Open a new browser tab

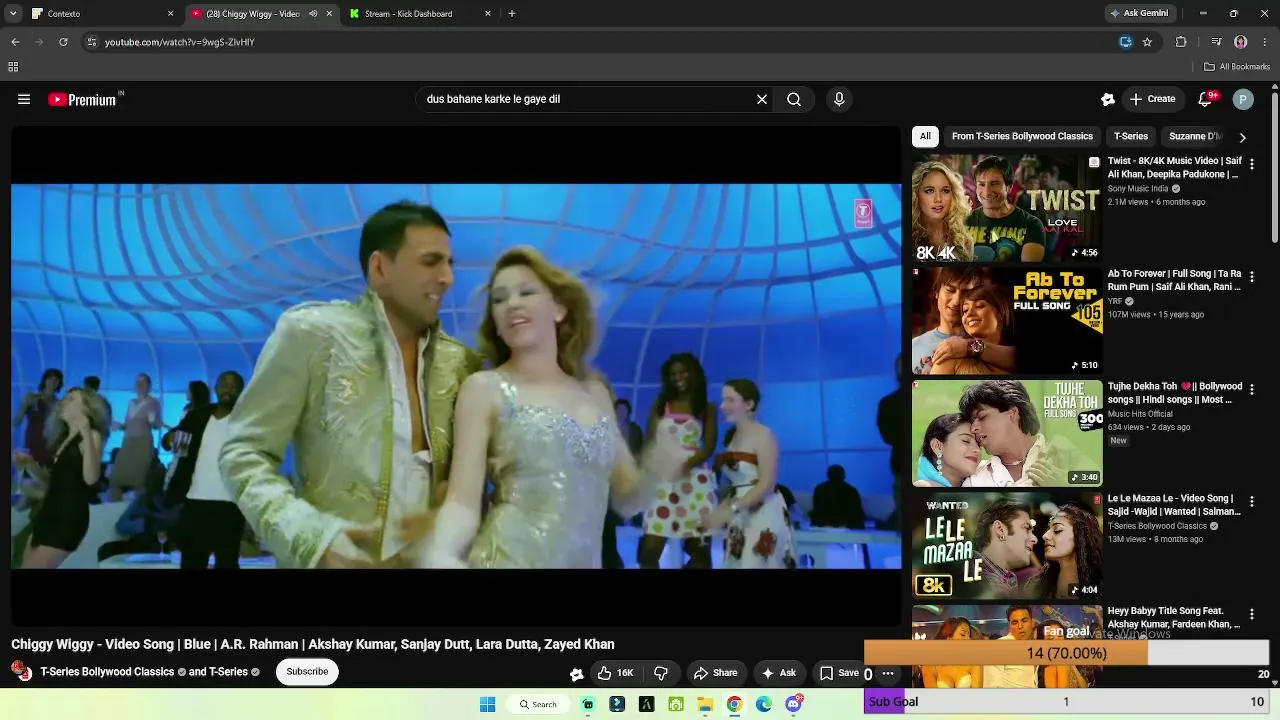point(512,14)
